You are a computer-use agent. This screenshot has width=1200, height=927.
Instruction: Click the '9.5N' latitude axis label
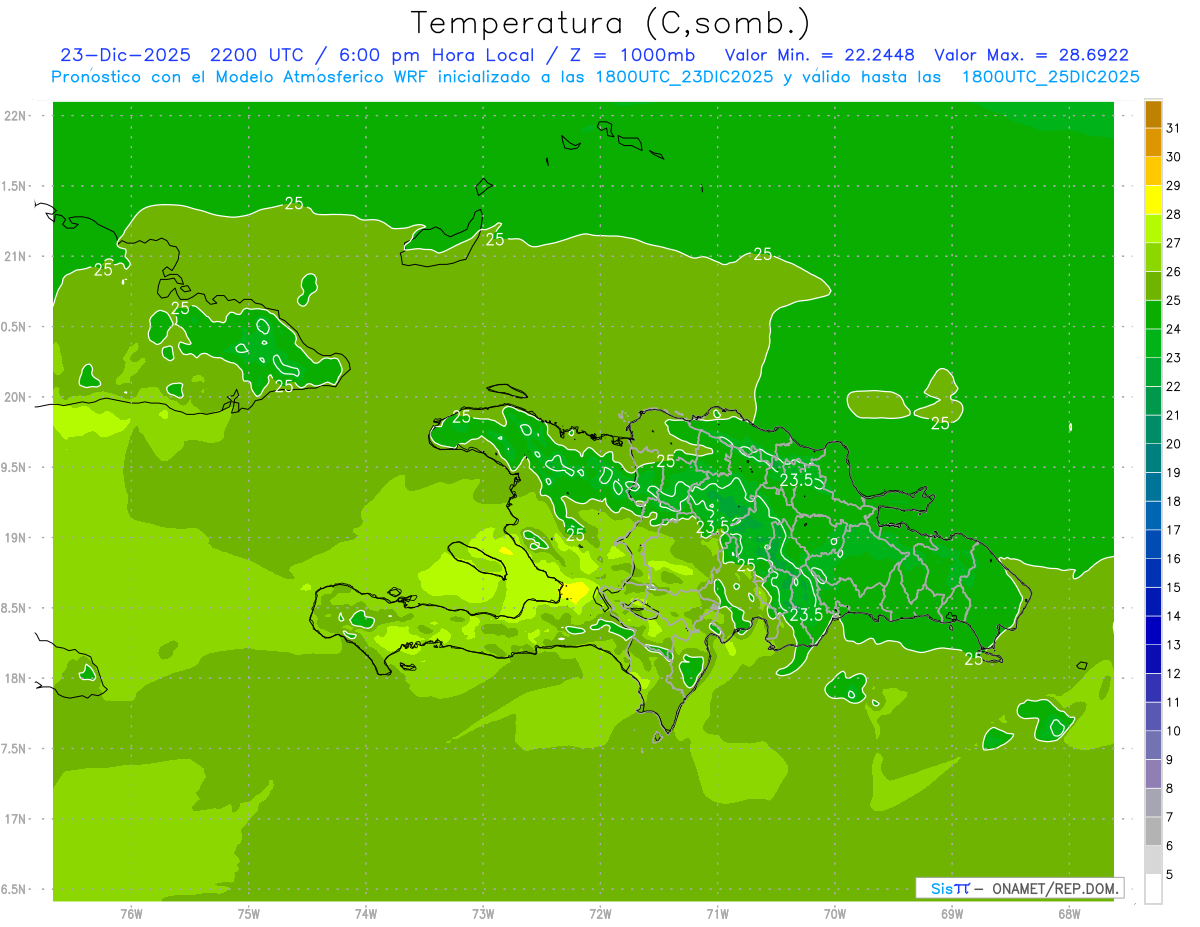[15, 467]
